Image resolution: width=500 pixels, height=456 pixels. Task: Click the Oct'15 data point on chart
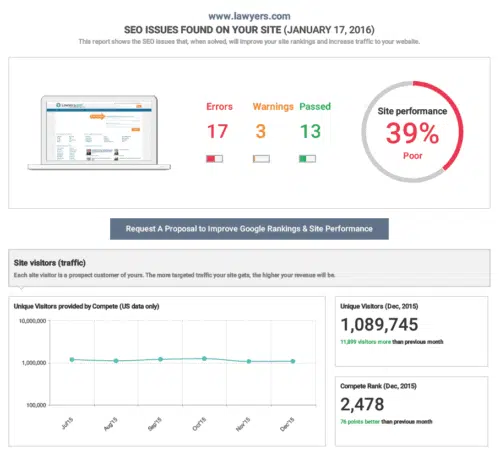tap(204, 358)
